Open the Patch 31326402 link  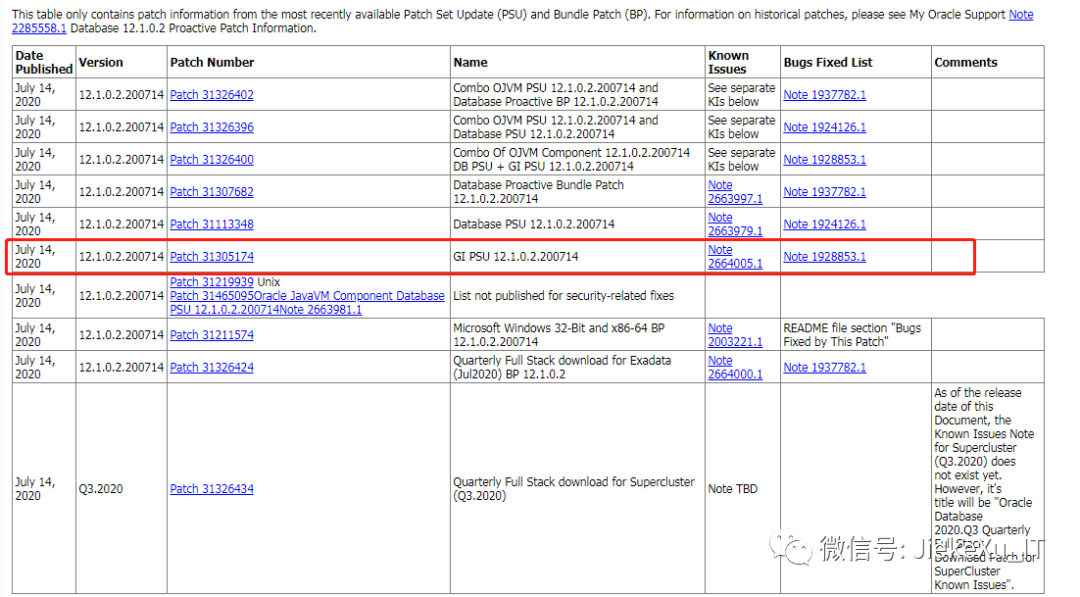(211, 95)
